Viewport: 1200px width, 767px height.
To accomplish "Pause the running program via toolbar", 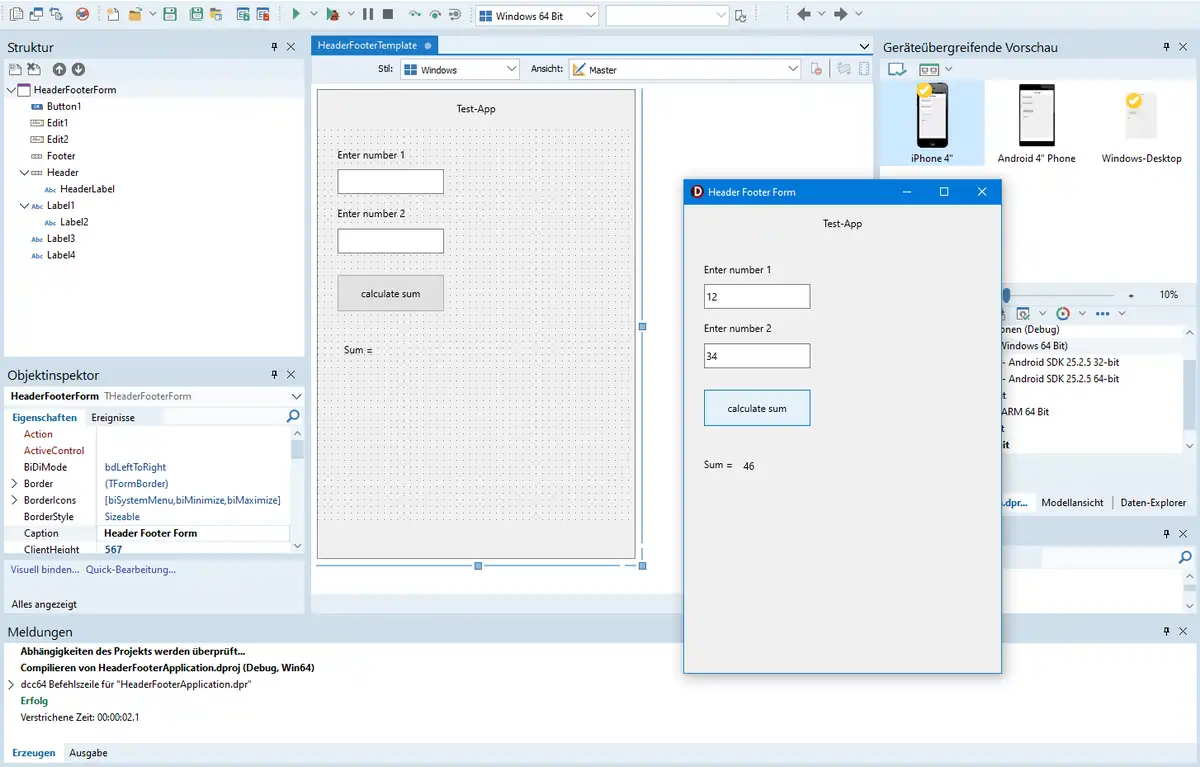I will point(368,15).
